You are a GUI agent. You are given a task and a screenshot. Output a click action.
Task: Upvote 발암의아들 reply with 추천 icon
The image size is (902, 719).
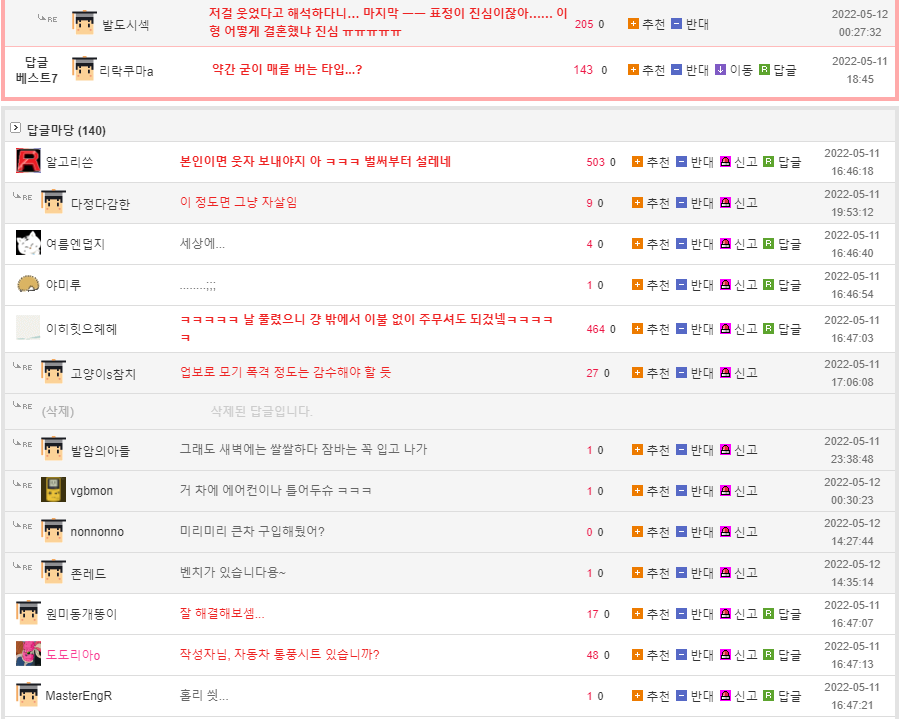[x=637, y=449]
